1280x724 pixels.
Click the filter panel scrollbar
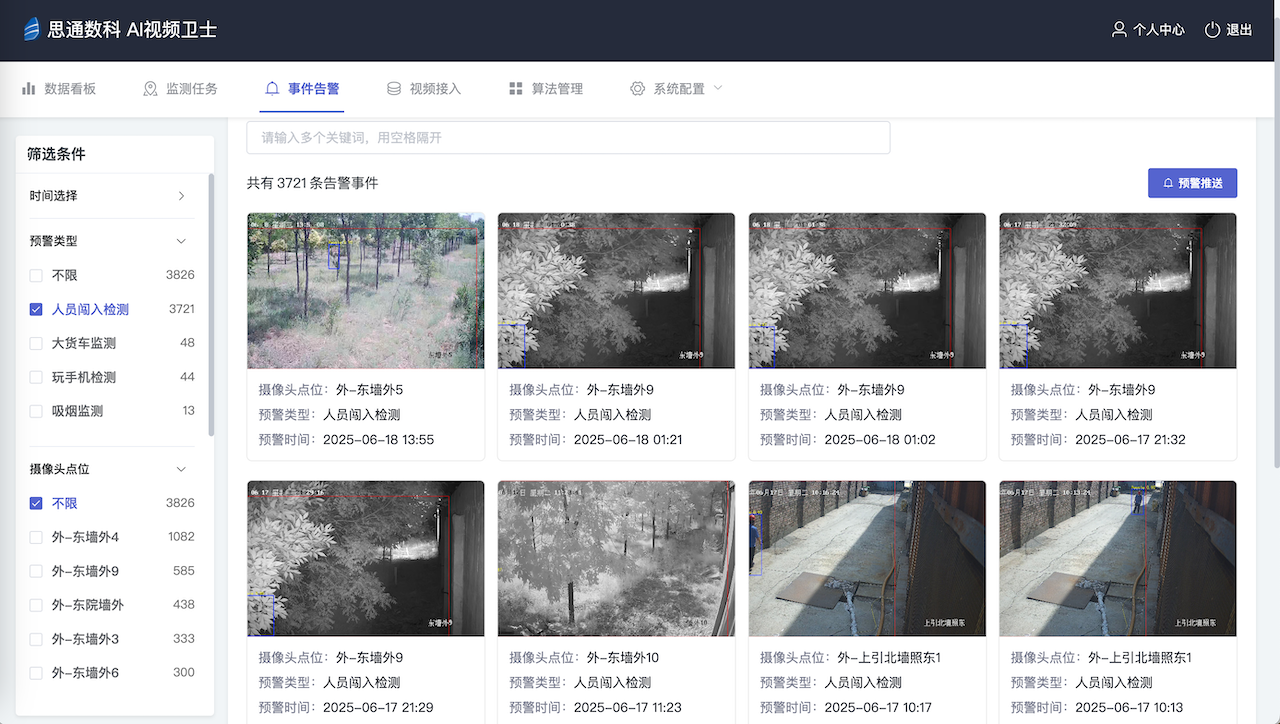point(210,305)
